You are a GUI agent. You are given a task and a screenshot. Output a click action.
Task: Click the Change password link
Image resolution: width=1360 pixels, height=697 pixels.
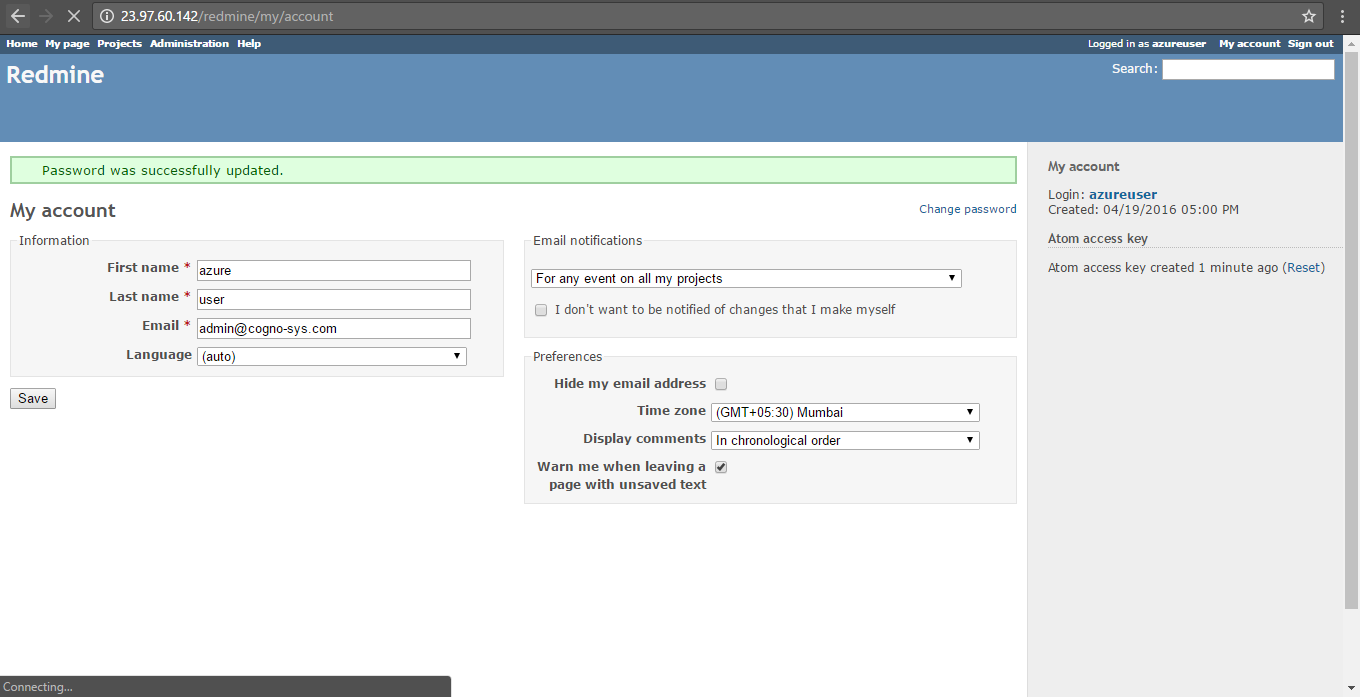[967, 209]
